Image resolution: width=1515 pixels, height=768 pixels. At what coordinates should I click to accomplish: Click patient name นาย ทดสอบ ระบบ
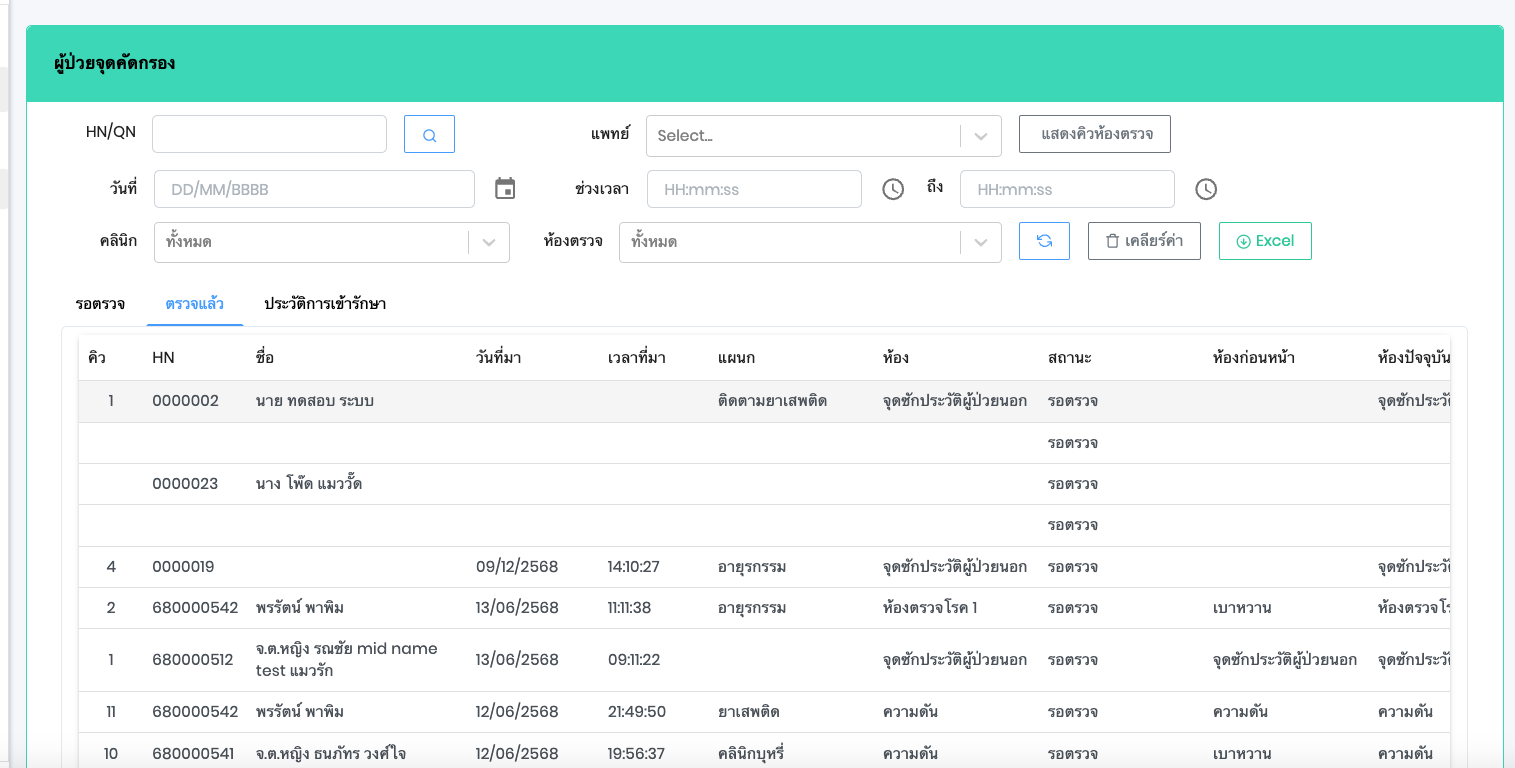click(x=315, y=401)
